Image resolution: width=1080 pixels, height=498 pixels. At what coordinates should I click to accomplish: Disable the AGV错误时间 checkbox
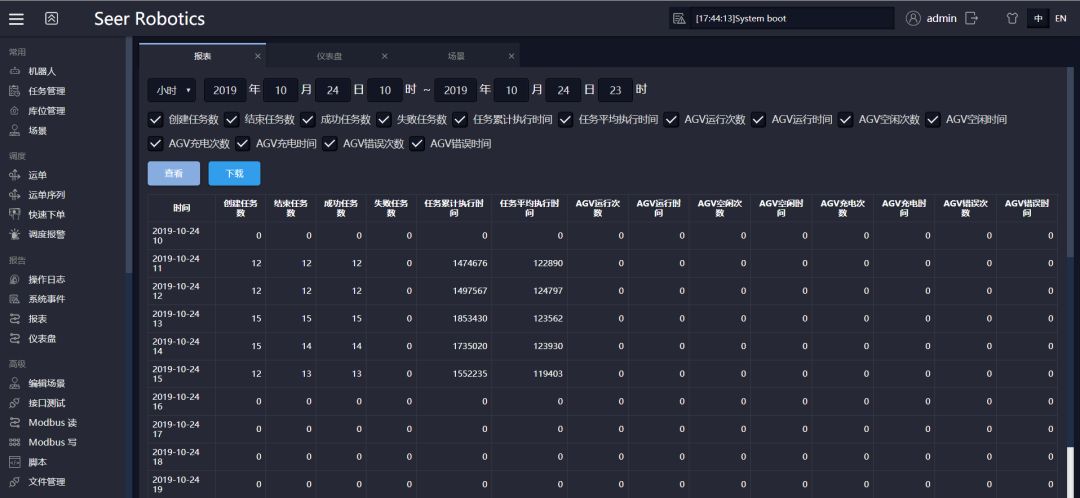click(417, 143)
